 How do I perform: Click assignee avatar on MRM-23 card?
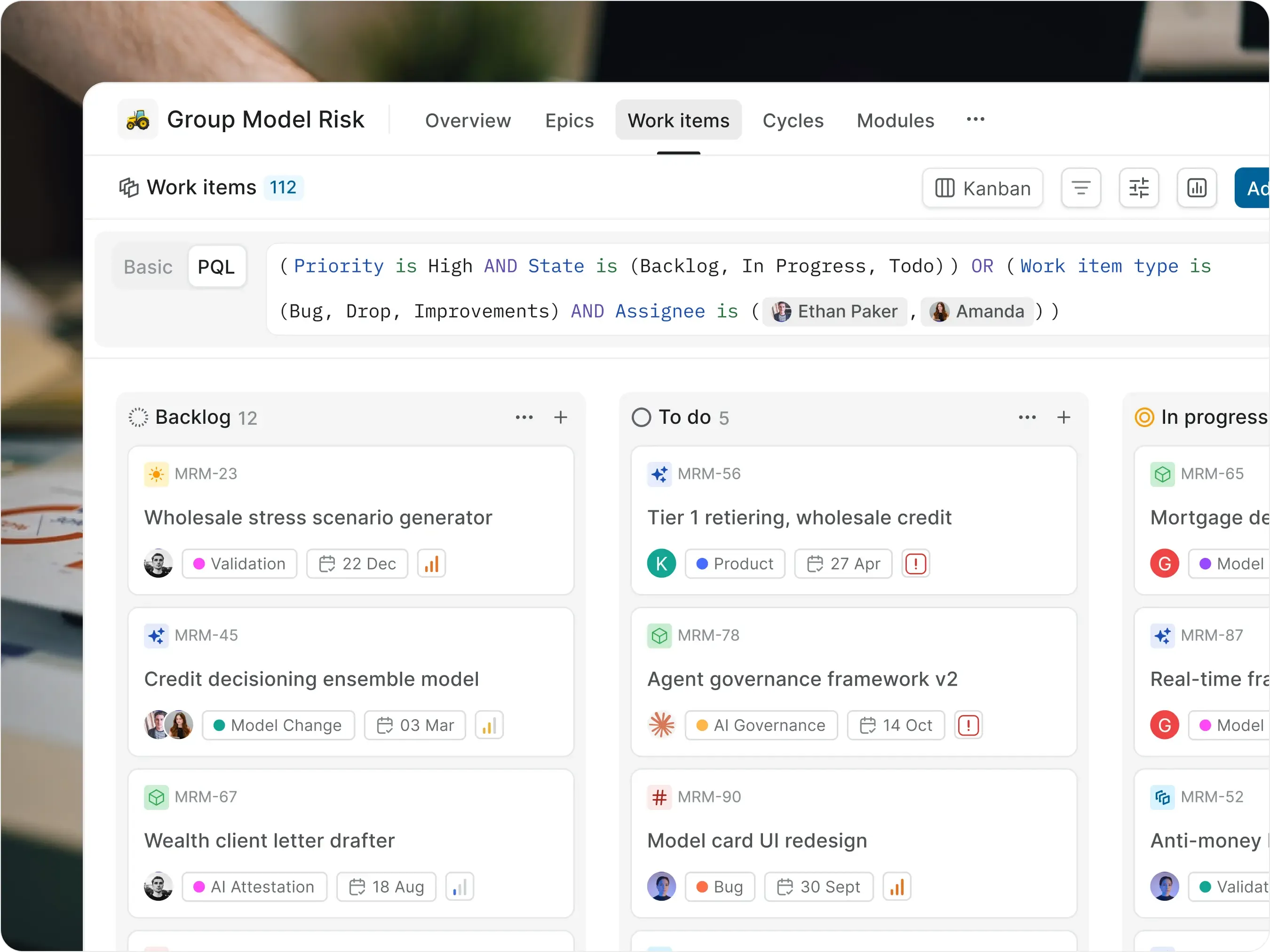pos(158,563)
